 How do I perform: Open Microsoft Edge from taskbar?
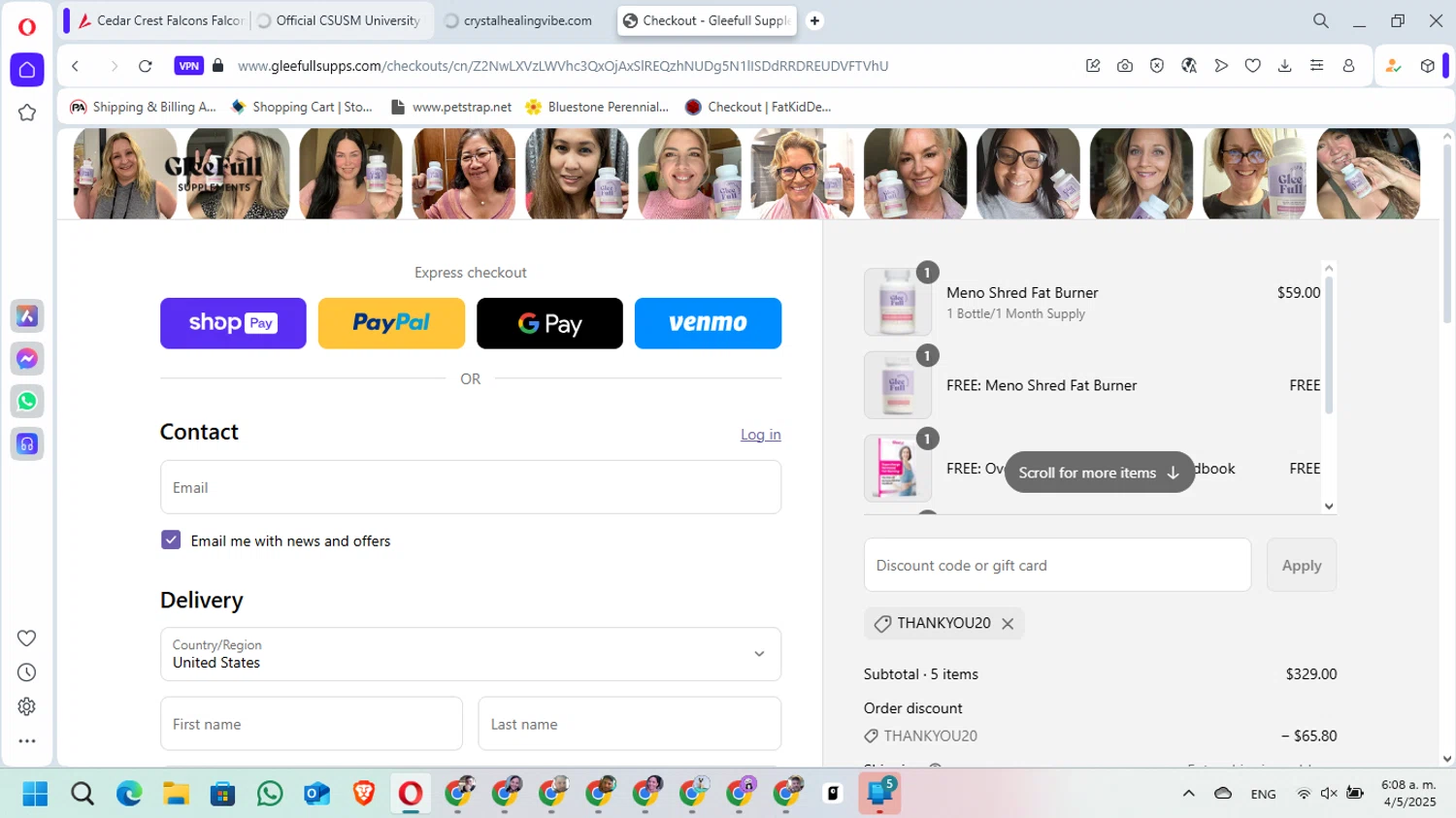[x=129, y=794]
